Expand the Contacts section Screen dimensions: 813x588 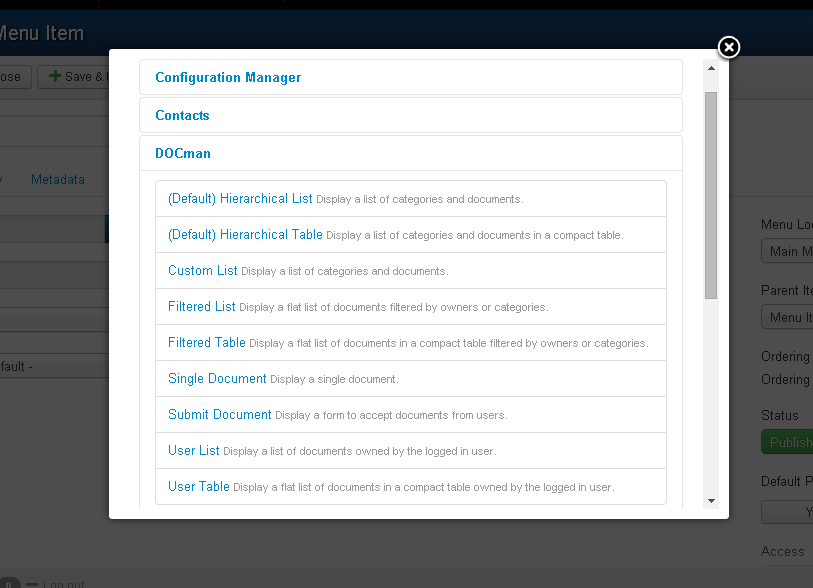pos(182,115)
